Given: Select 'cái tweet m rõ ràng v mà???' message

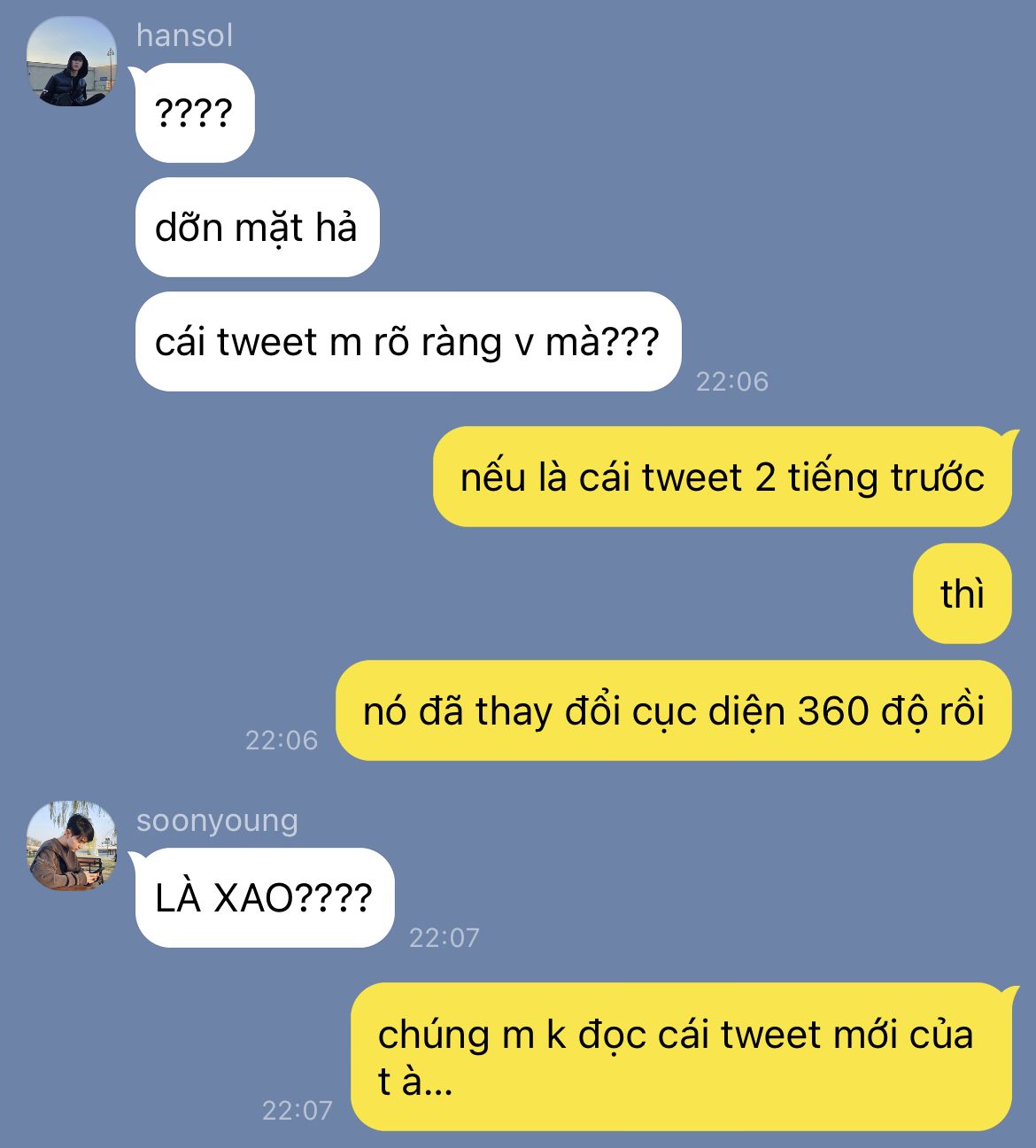Looking at the screenshot, I should tap(408, 342).
